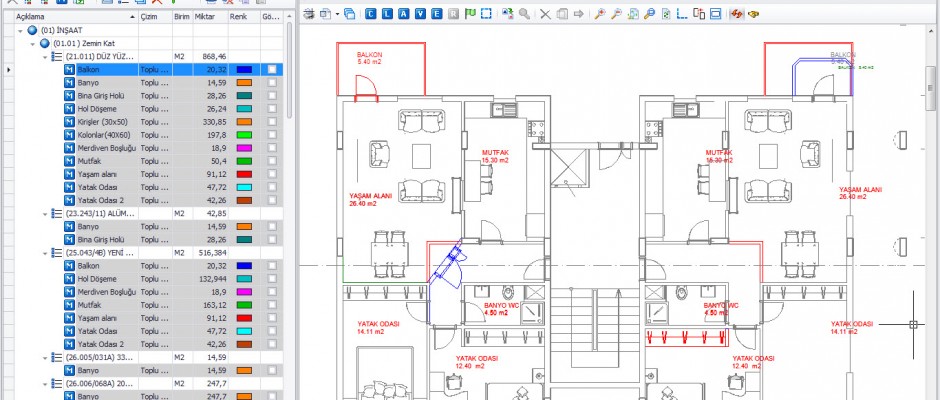Click the dashed selection rectangle tool
This screenshot has height=400, width=940.
point(485,14)
